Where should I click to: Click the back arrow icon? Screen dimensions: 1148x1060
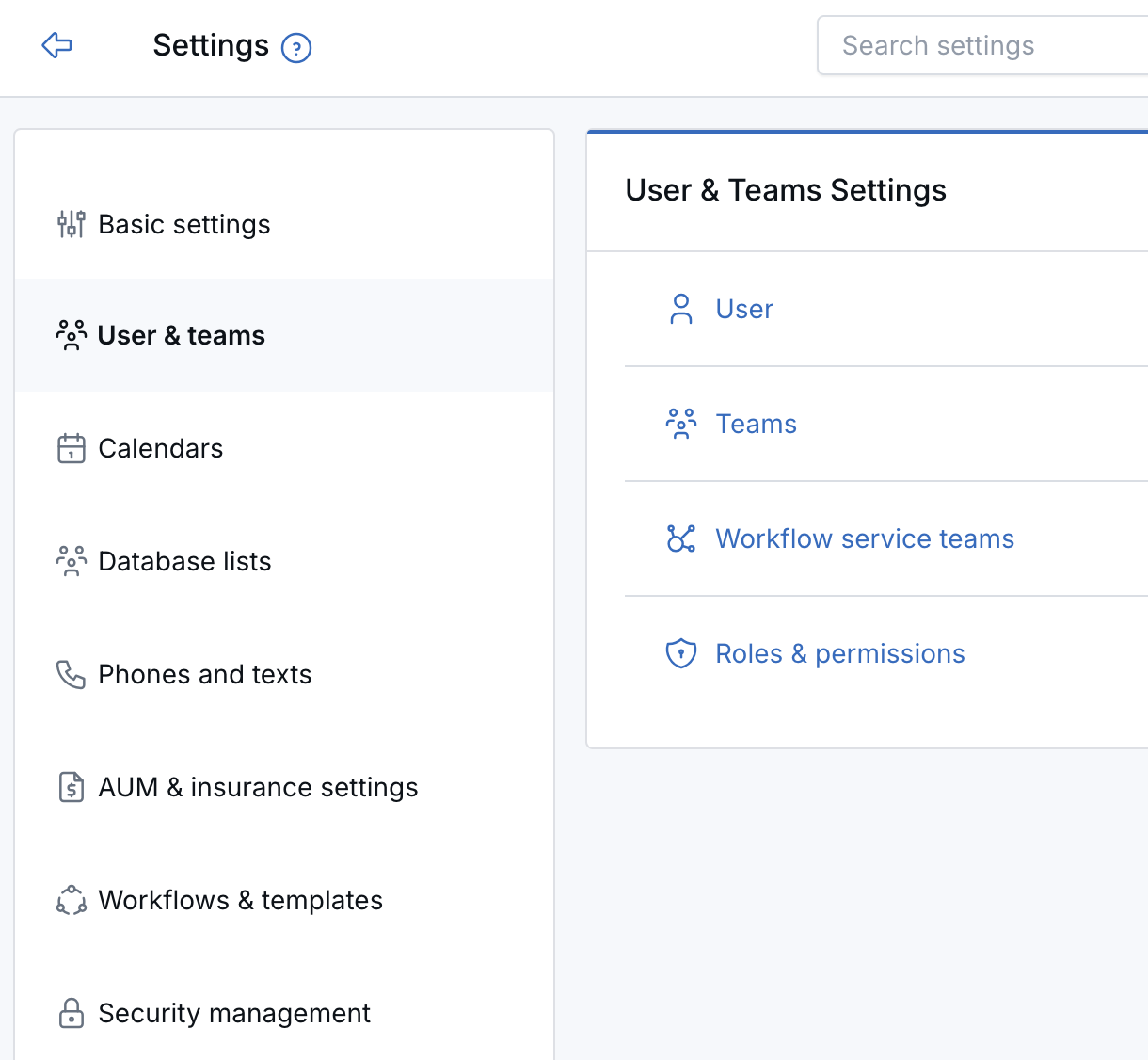[x=57, y=45]
